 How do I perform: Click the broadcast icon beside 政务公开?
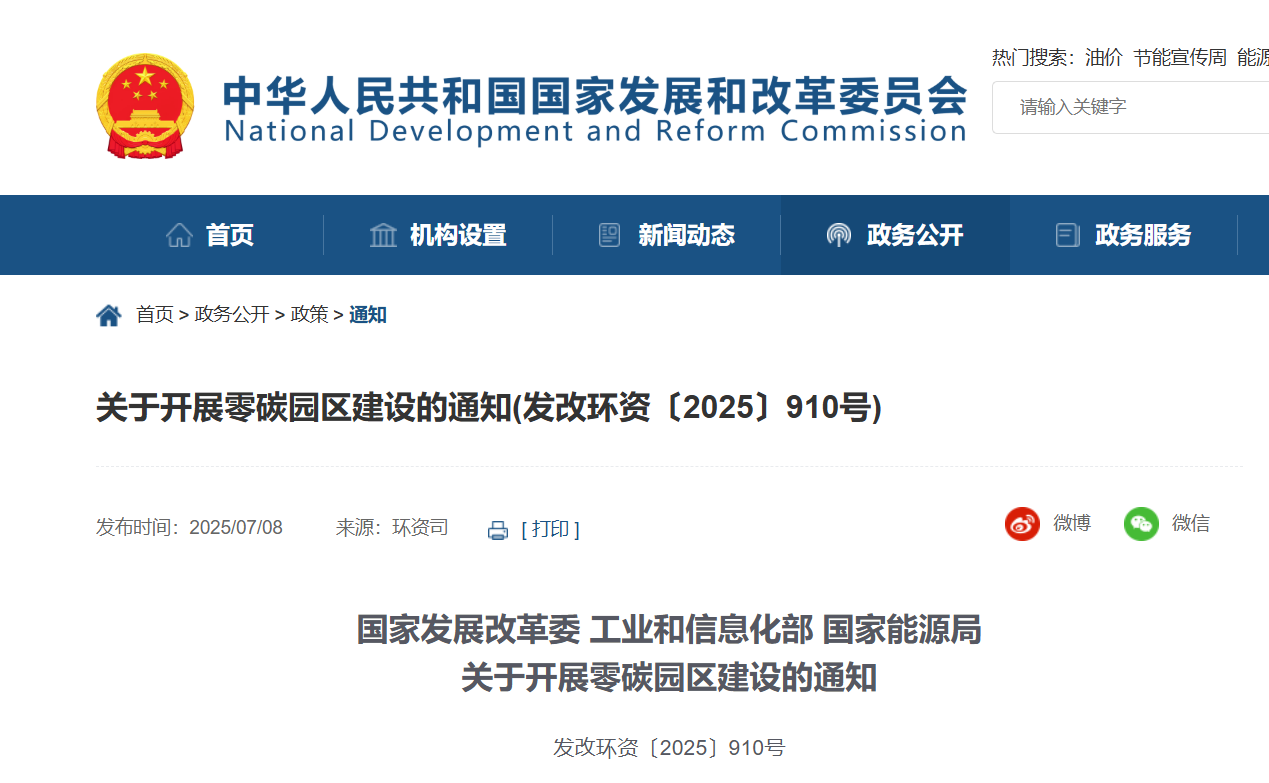(x=839, y=235)
